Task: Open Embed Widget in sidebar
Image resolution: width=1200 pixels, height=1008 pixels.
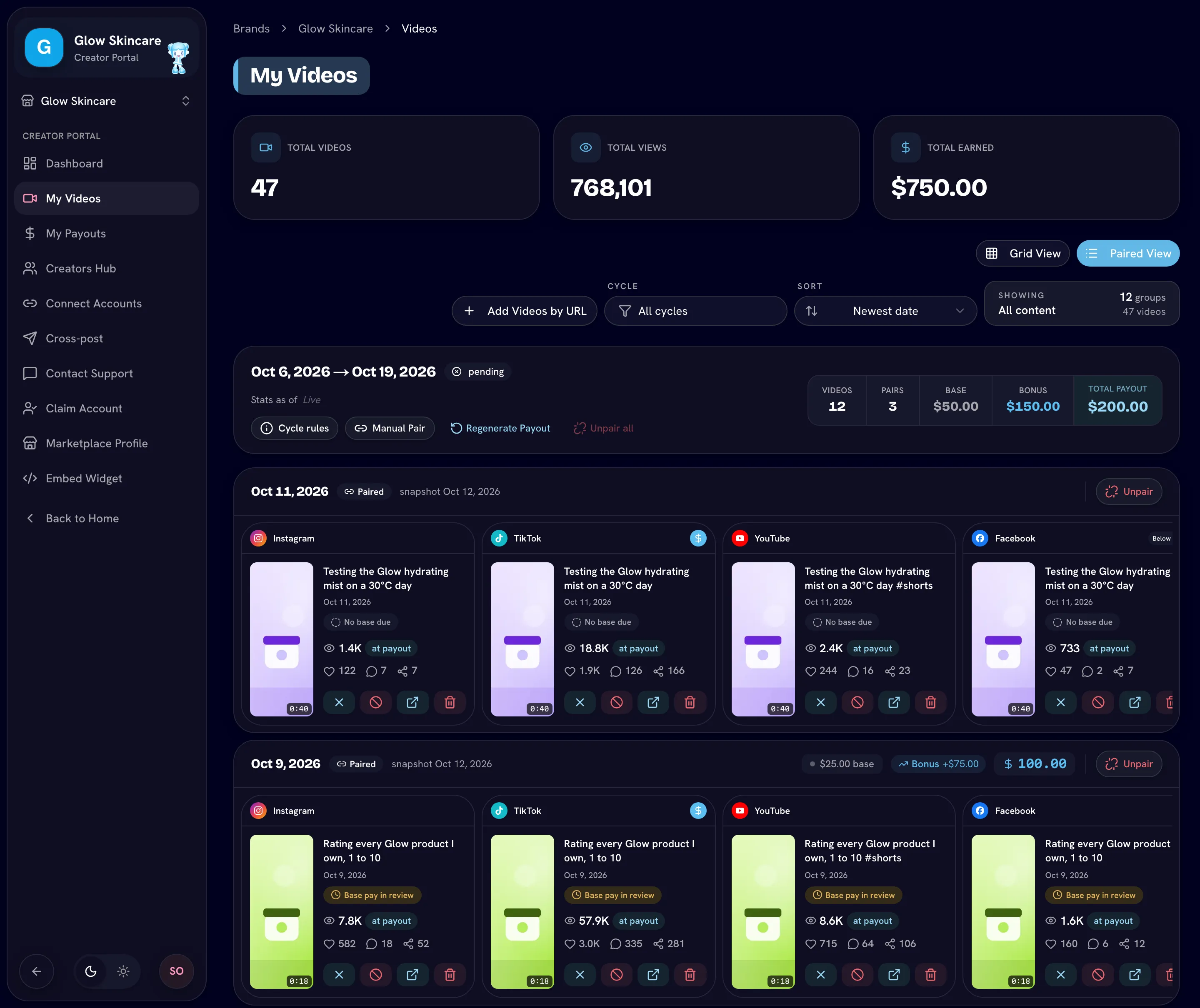Action: pos(106,478)
